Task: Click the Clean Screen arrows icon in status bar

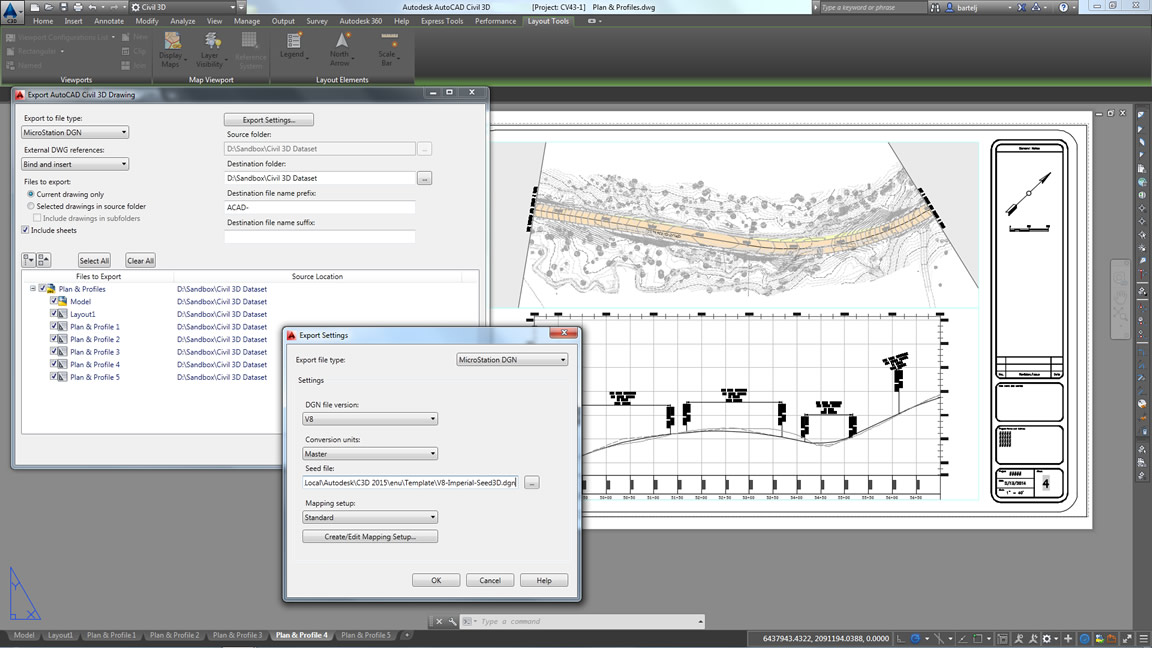Action: pos(1128,639)
